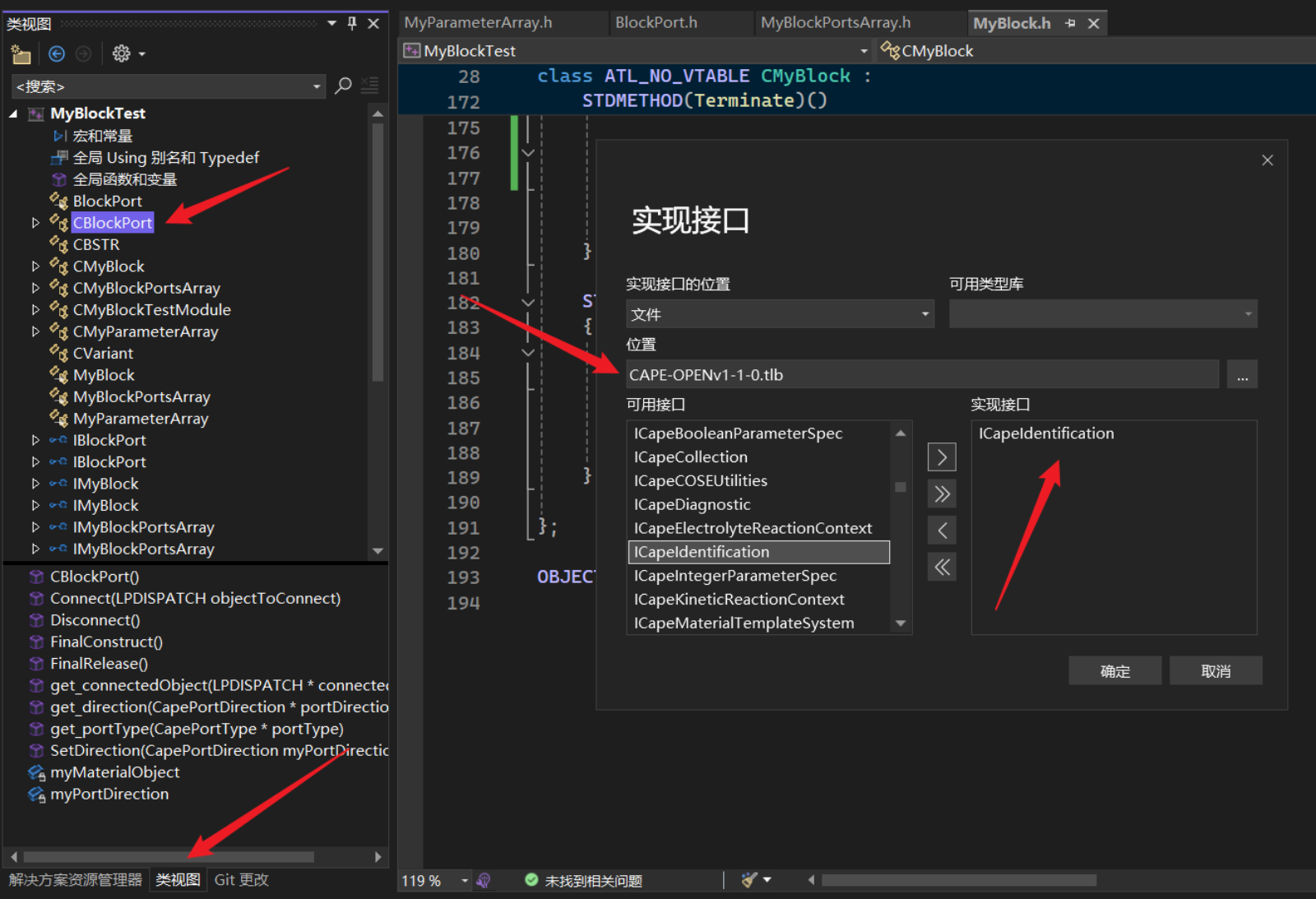
Task: Remove all interfaces with double left arrow
Action: 942,567
